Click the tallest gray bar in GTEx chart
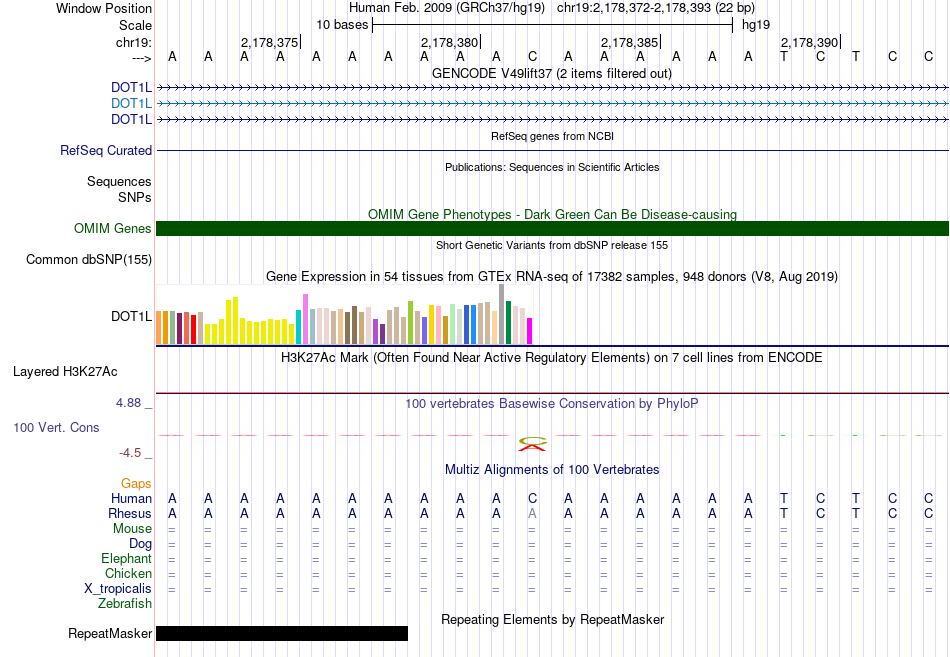This screenshot has height=657, width=950. 502,314
